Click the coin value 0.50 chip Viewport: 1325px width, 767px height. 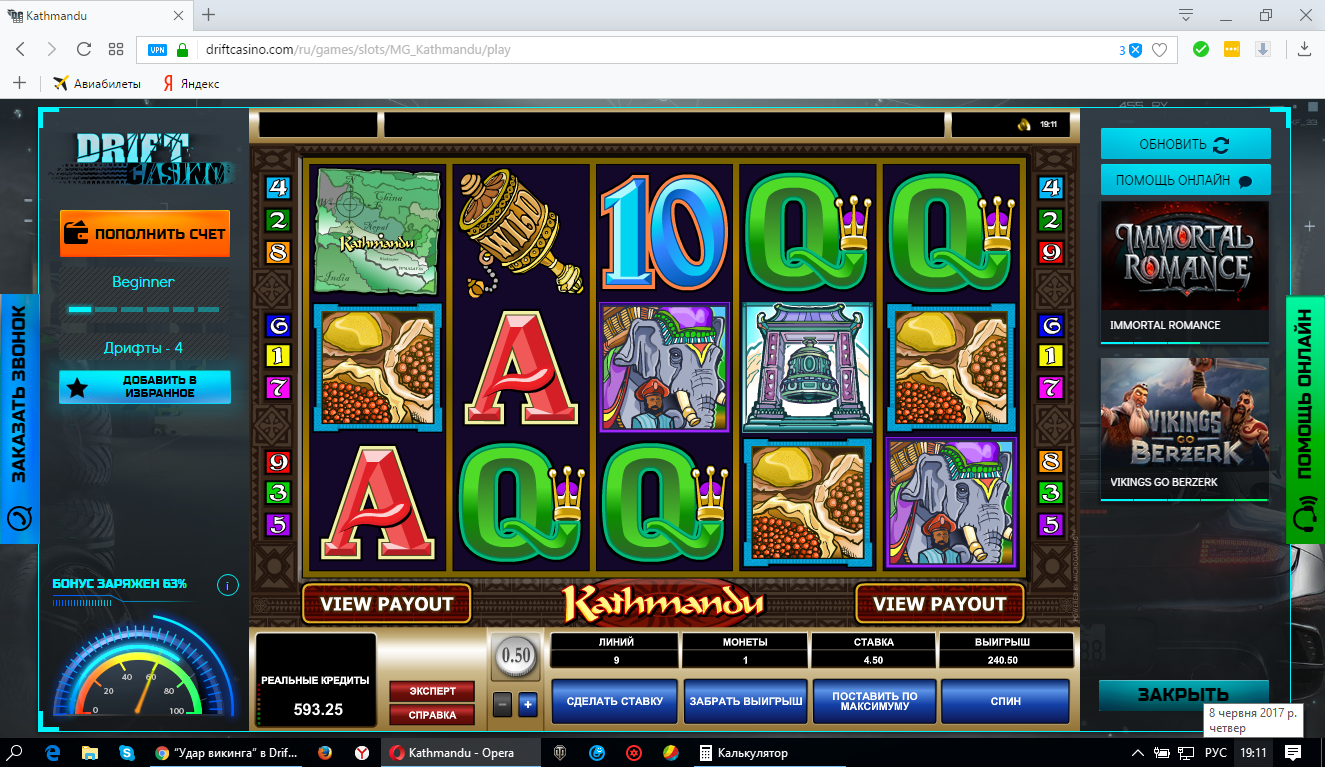(x=516, y=656)
